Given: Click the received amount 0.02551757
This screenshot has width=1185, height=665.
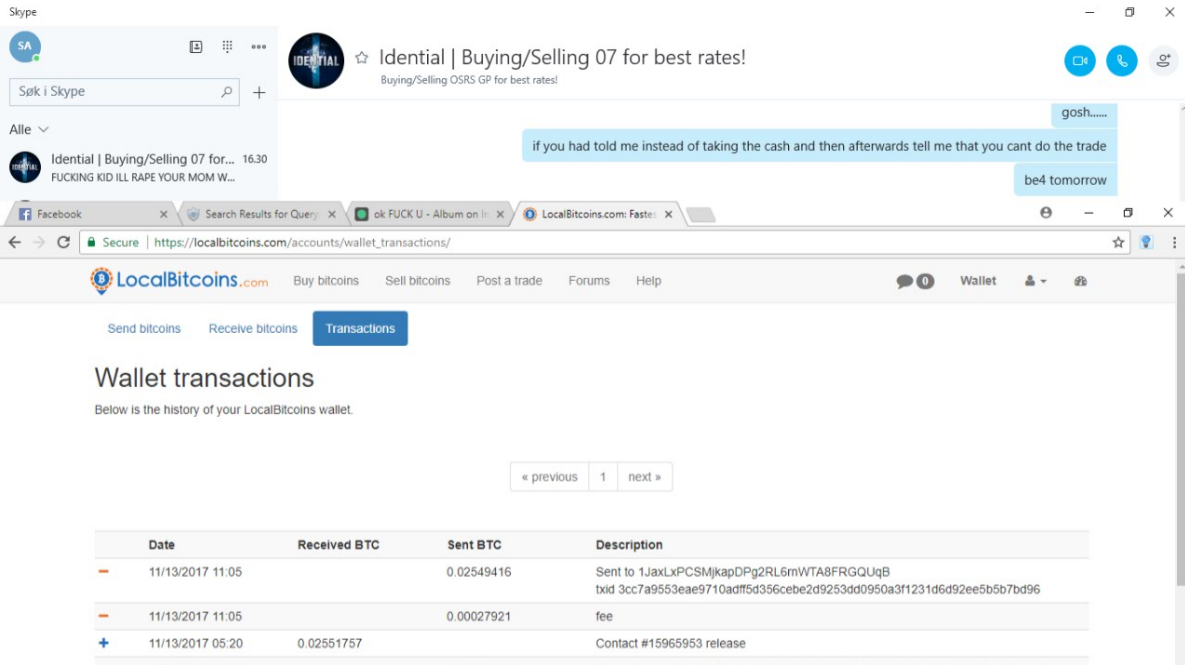Looking at the screenshot, I should [x=330, y=644].
